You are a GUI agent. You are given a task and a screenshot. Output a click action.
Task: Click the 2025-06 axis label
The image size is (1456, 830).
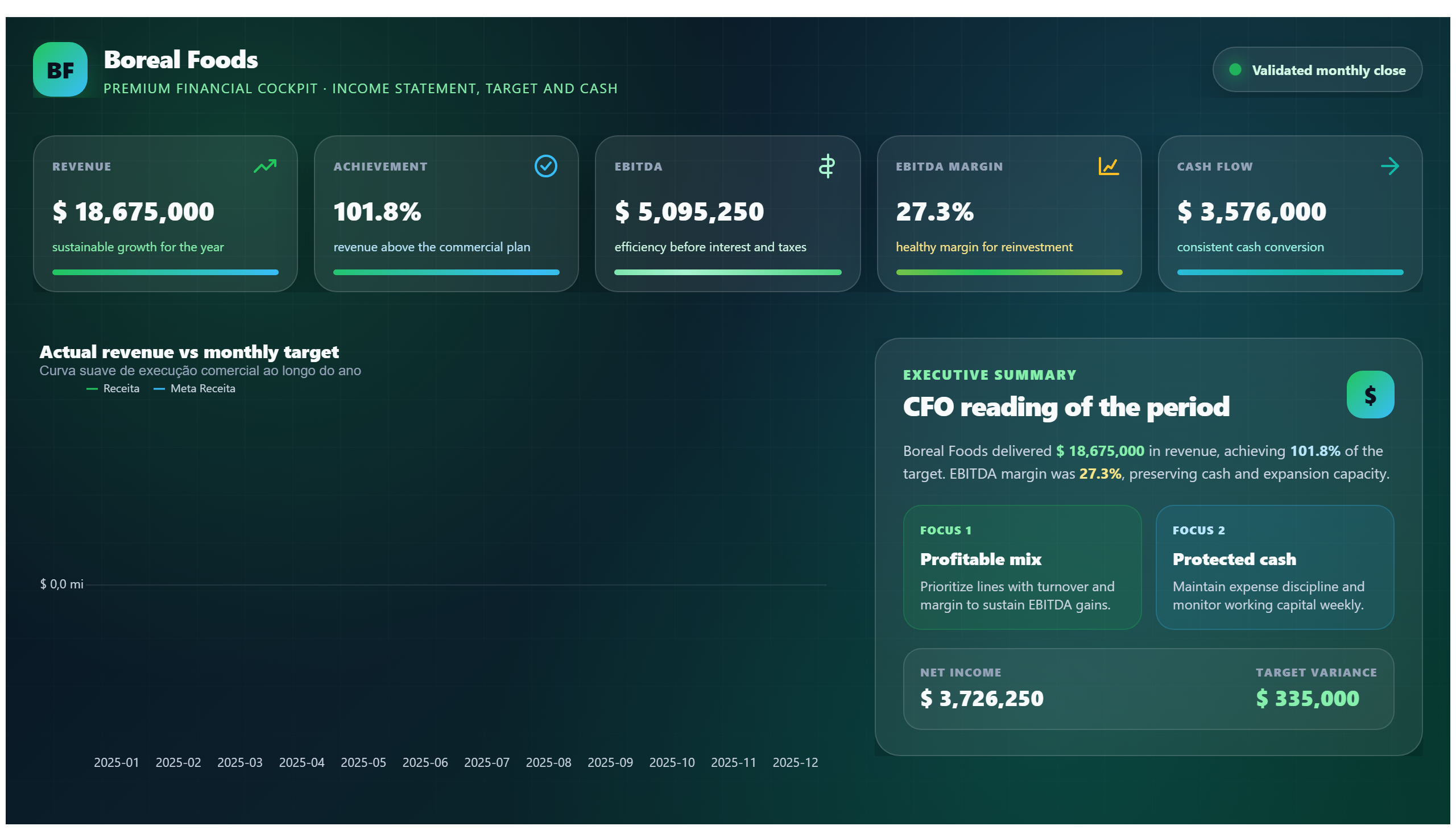tap(425, 762)
